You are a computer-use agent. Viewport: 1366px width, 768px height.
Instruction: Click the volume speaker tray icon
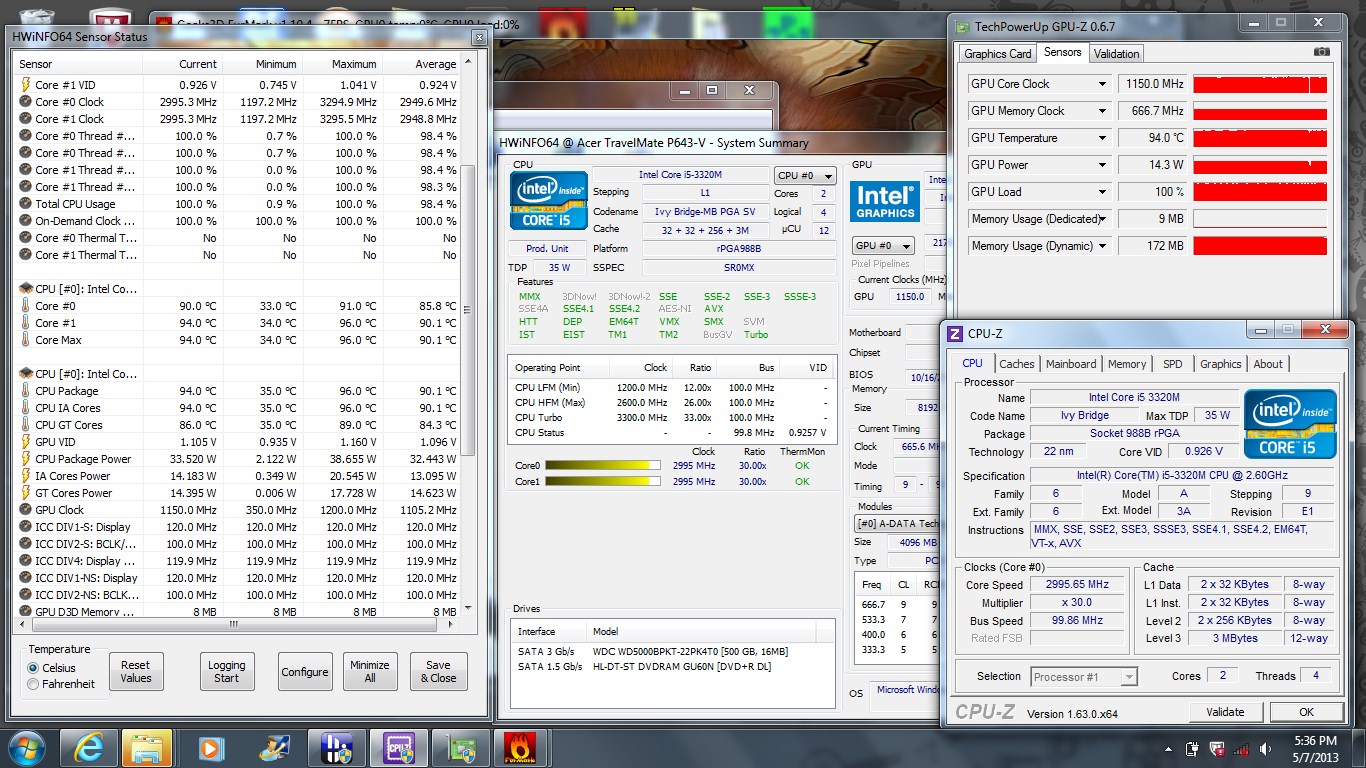click(1265, 749)
